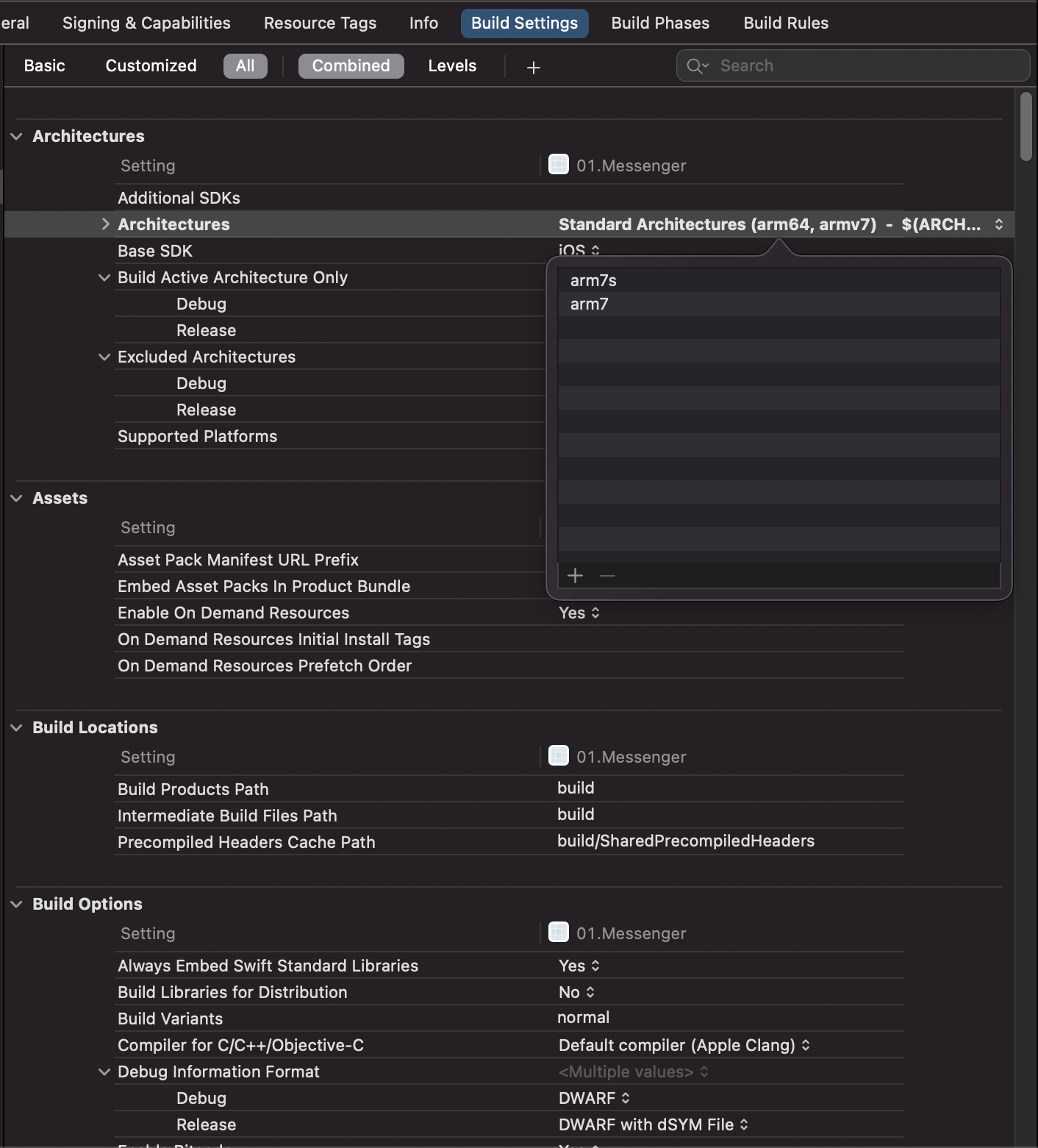Collapse the Excluded Architectures group

pos(104,357)
